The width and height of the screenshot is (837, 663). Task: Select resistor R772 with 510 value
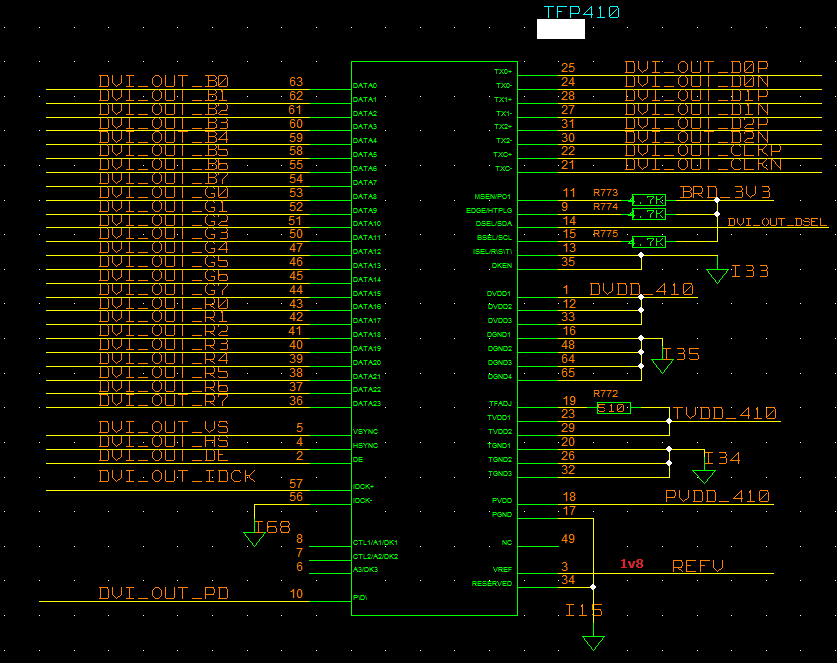(613, 409)
